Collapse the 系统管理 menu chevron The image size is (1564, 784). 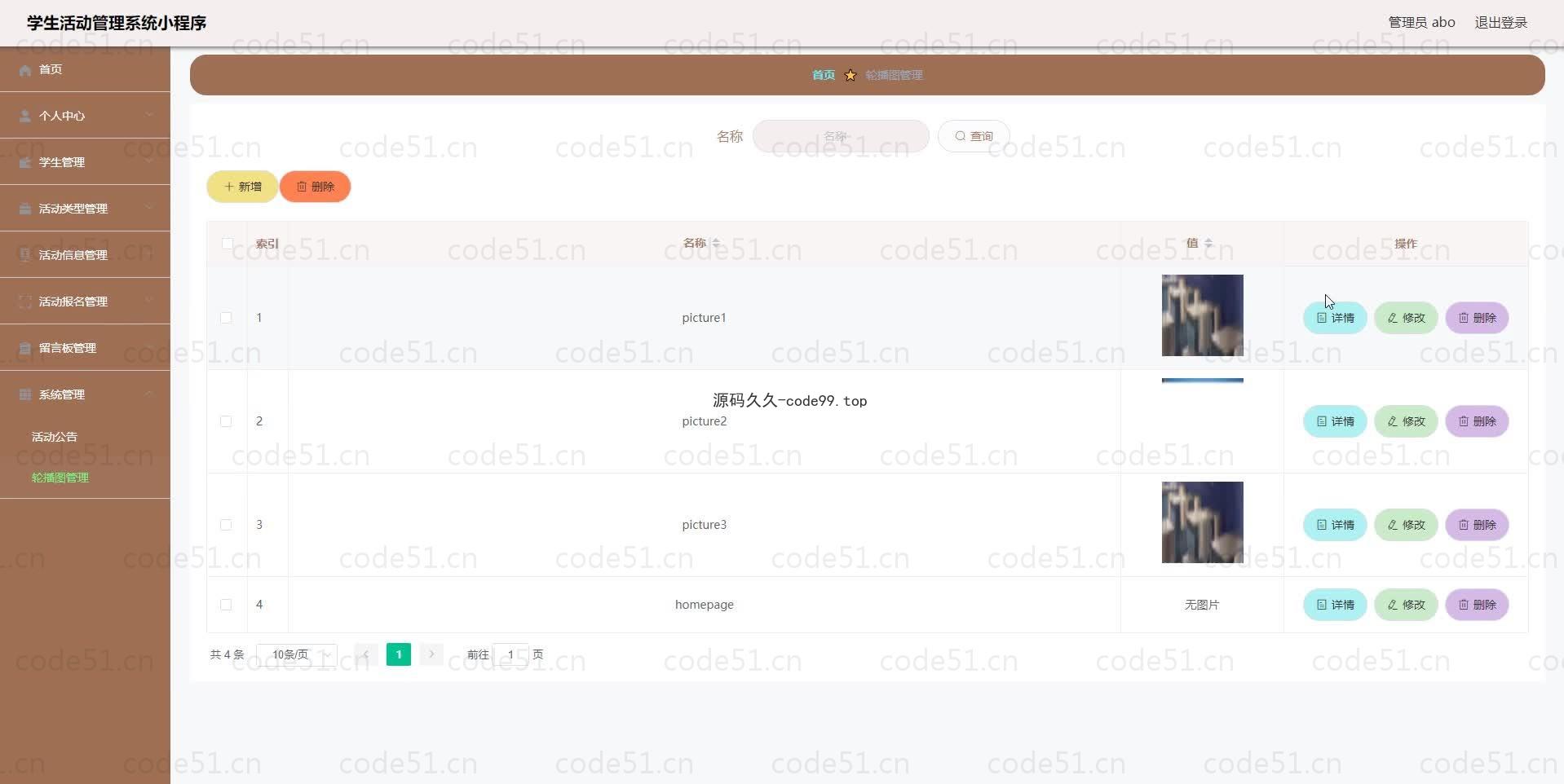(x=149, y=394)
